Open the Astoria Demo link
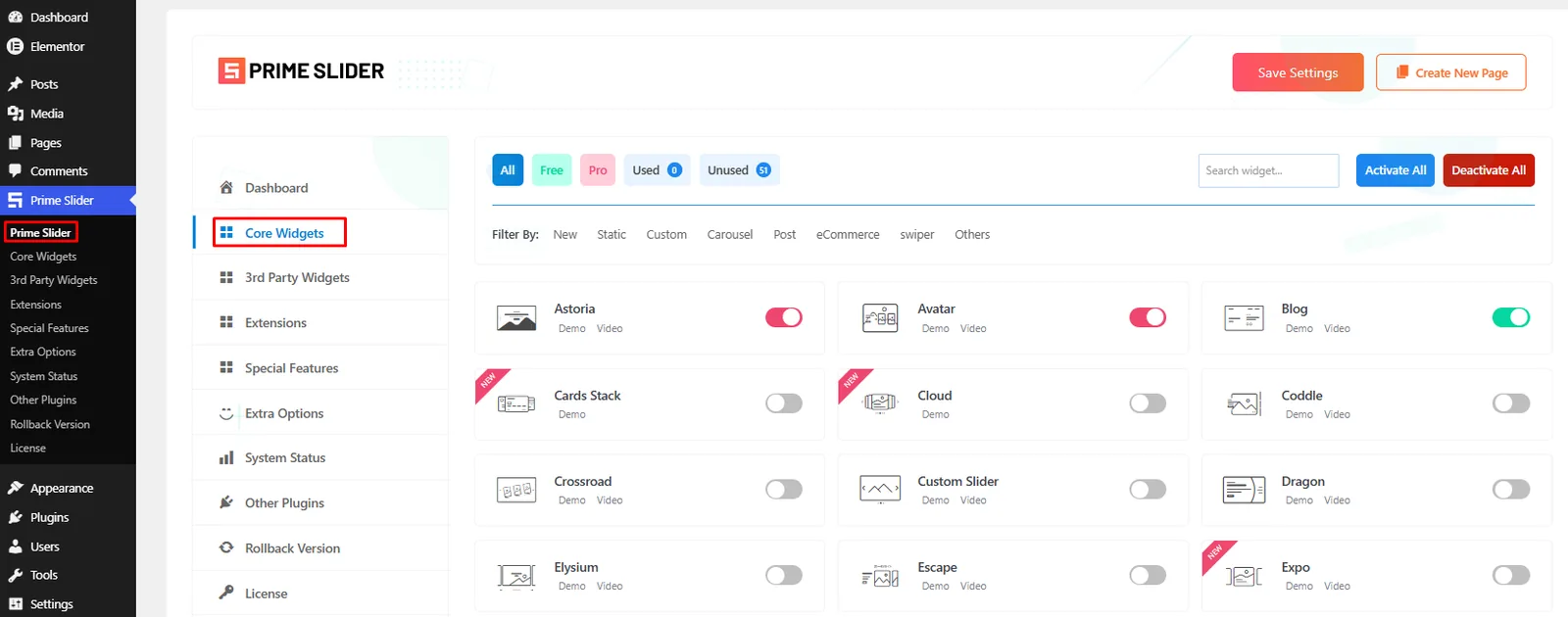The height and width of the screenshot is (617, 1568). (x=572, y=329)
